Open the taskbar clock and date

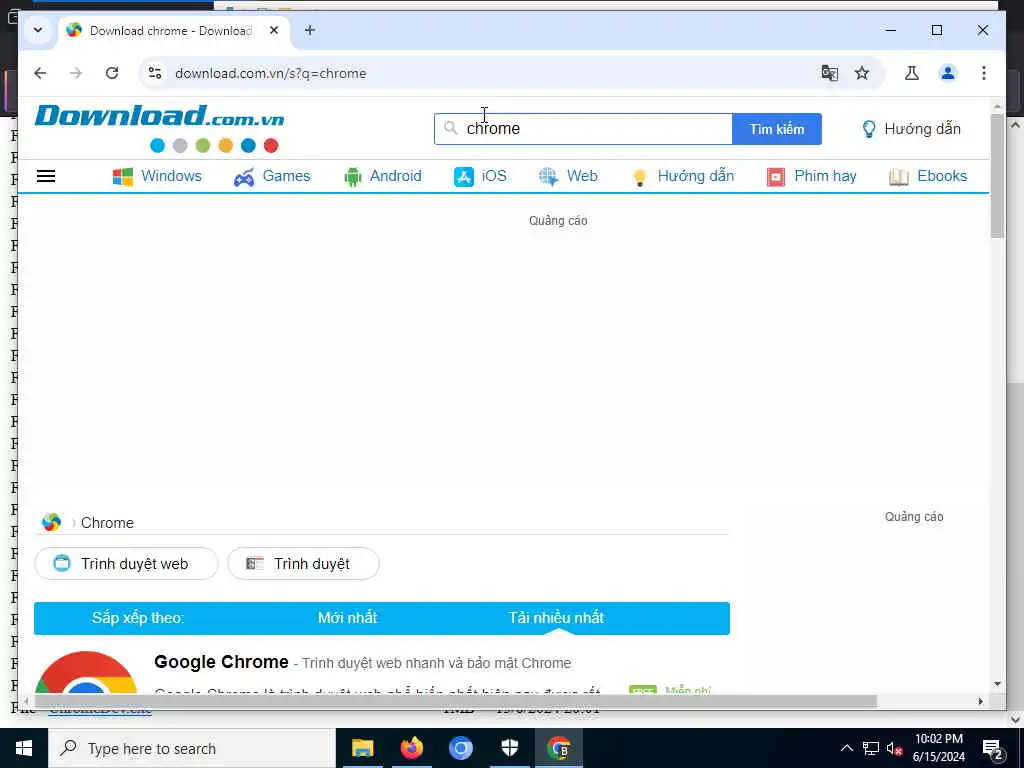coord(938,748)
